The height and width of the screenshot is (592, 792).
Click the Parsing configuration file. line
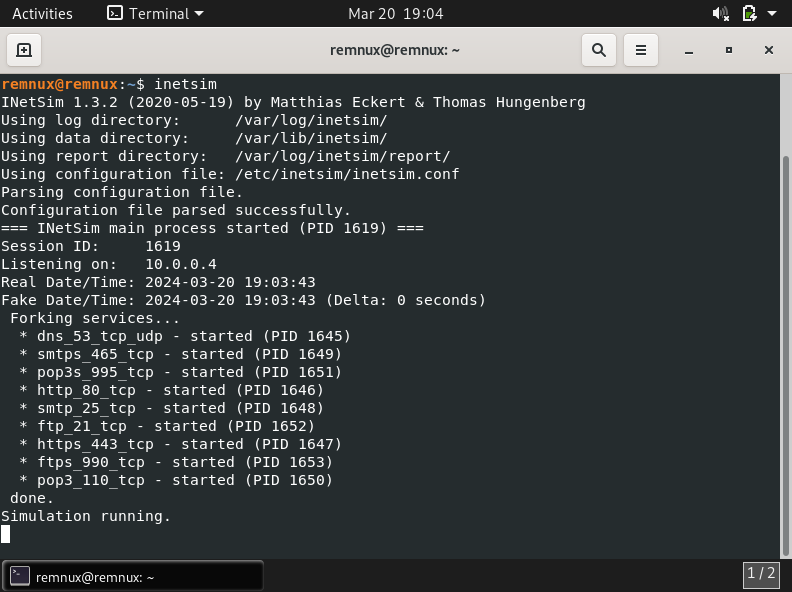click(122, 192)
